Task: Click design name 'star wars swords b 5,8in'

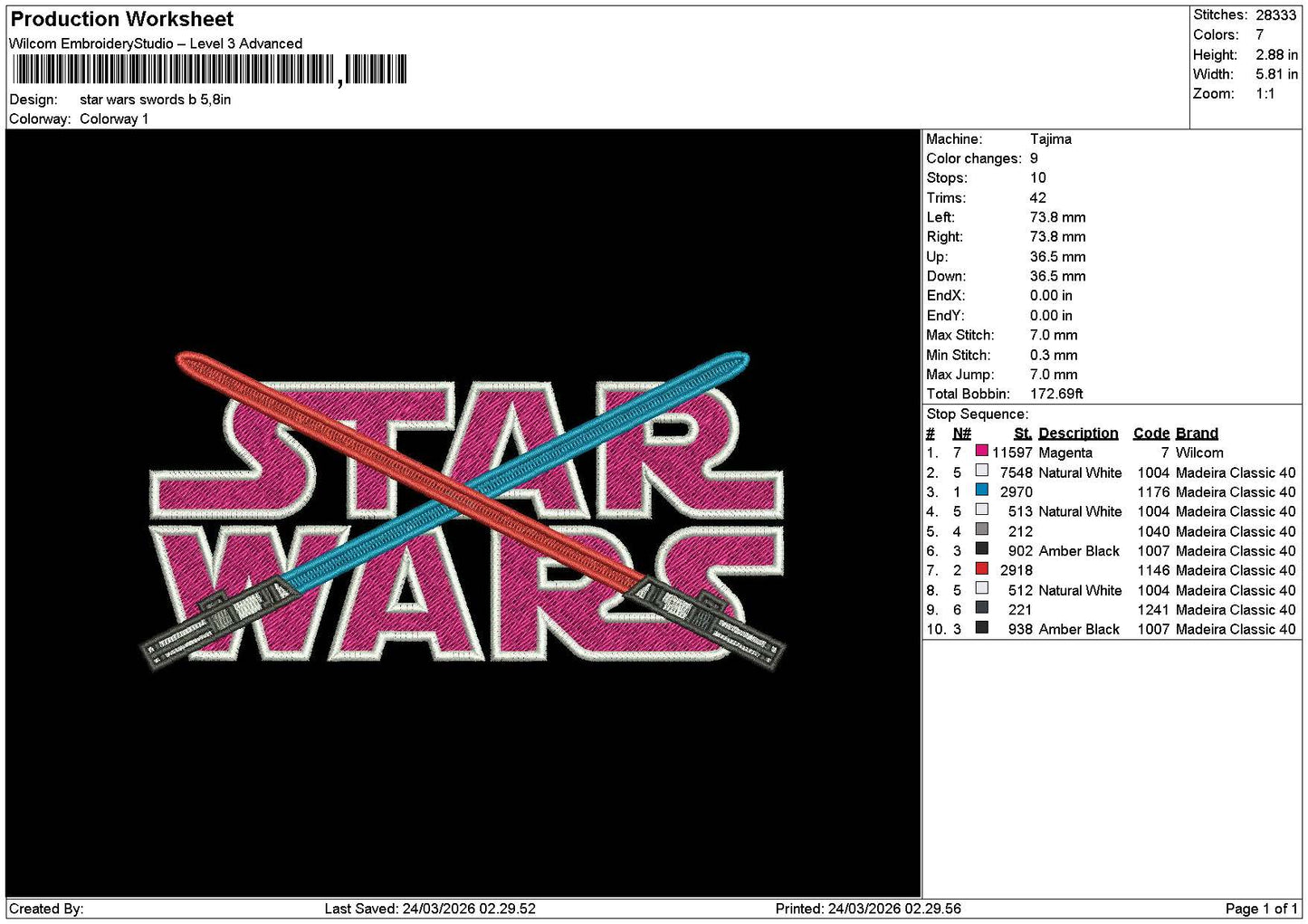Action: coord(155,100)
